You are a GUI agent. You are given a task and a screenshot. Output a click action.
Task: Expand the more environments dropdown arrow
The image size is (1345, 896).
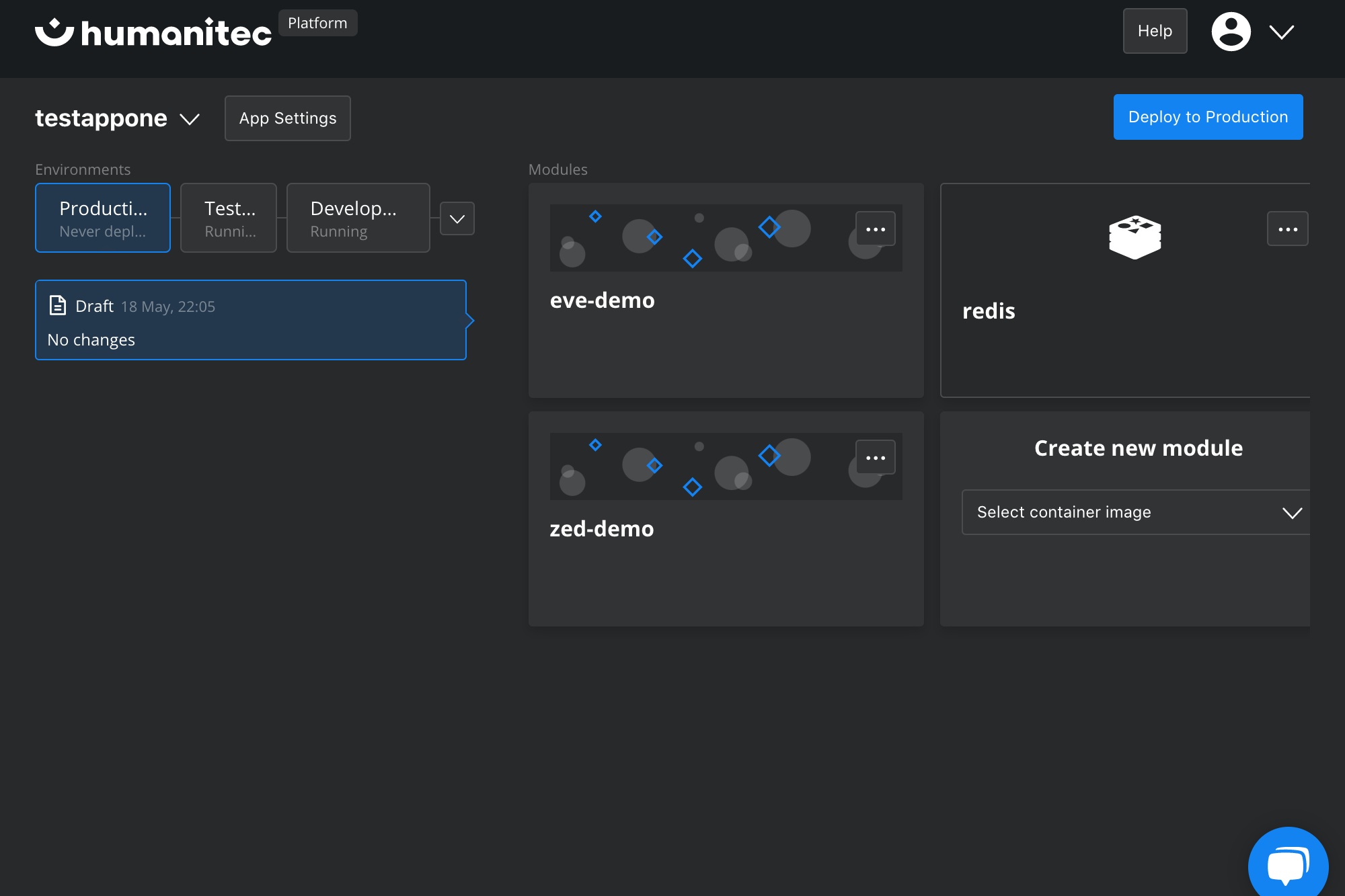pyautogui.click(x=457, y=218)
